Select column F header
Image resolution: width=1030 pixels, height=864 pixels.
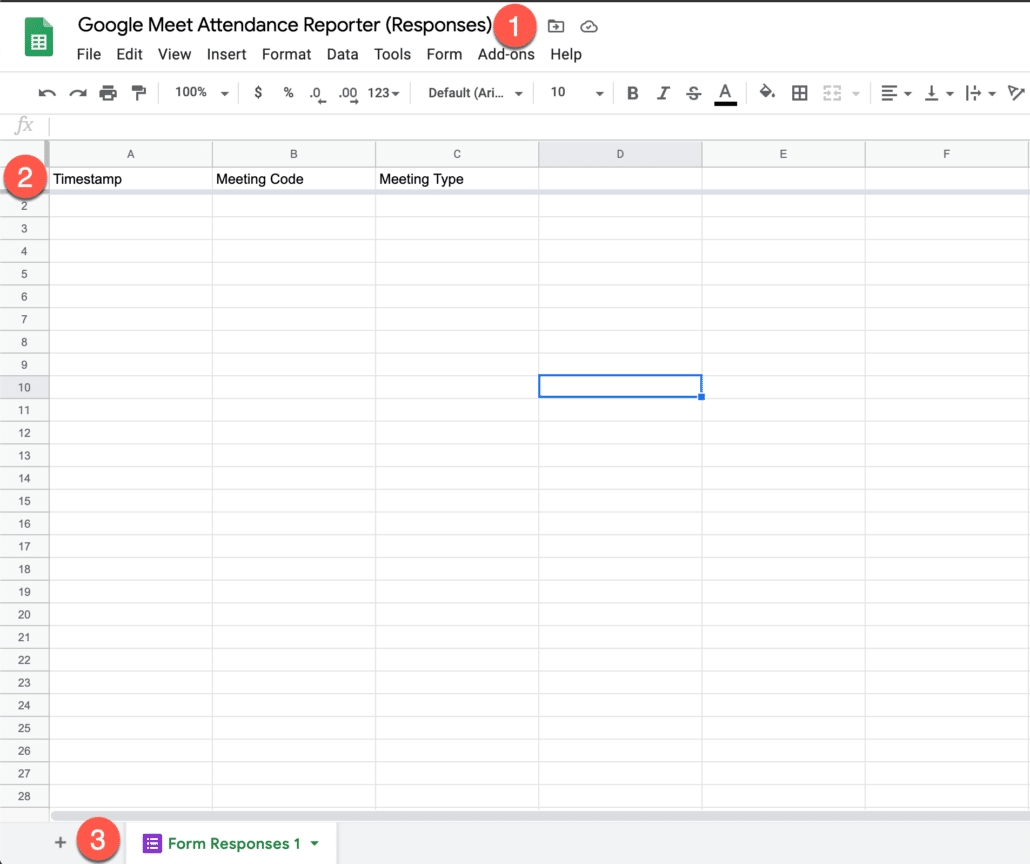tap(947, 154)
